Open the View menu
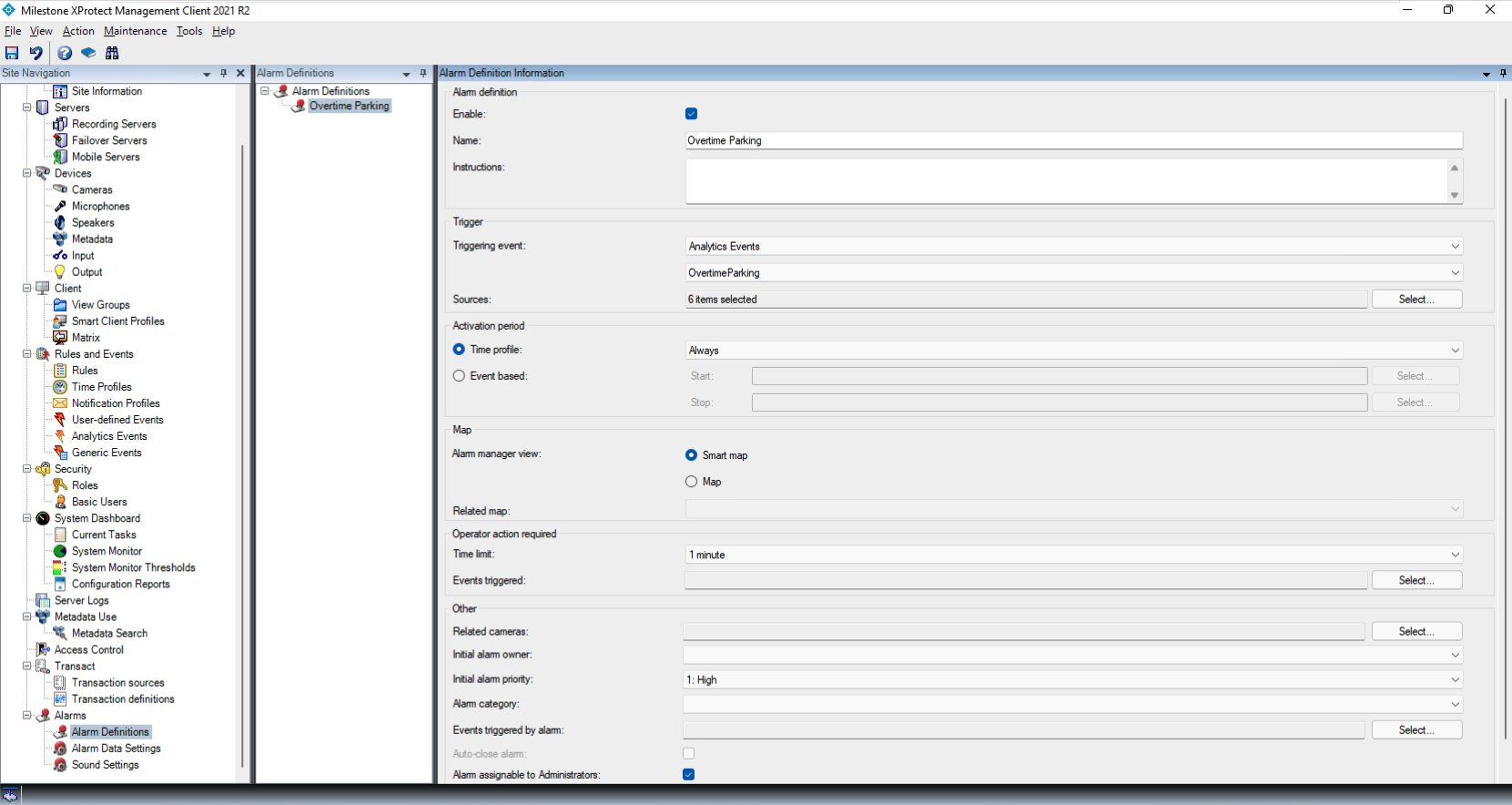 [x=42, y=31]
